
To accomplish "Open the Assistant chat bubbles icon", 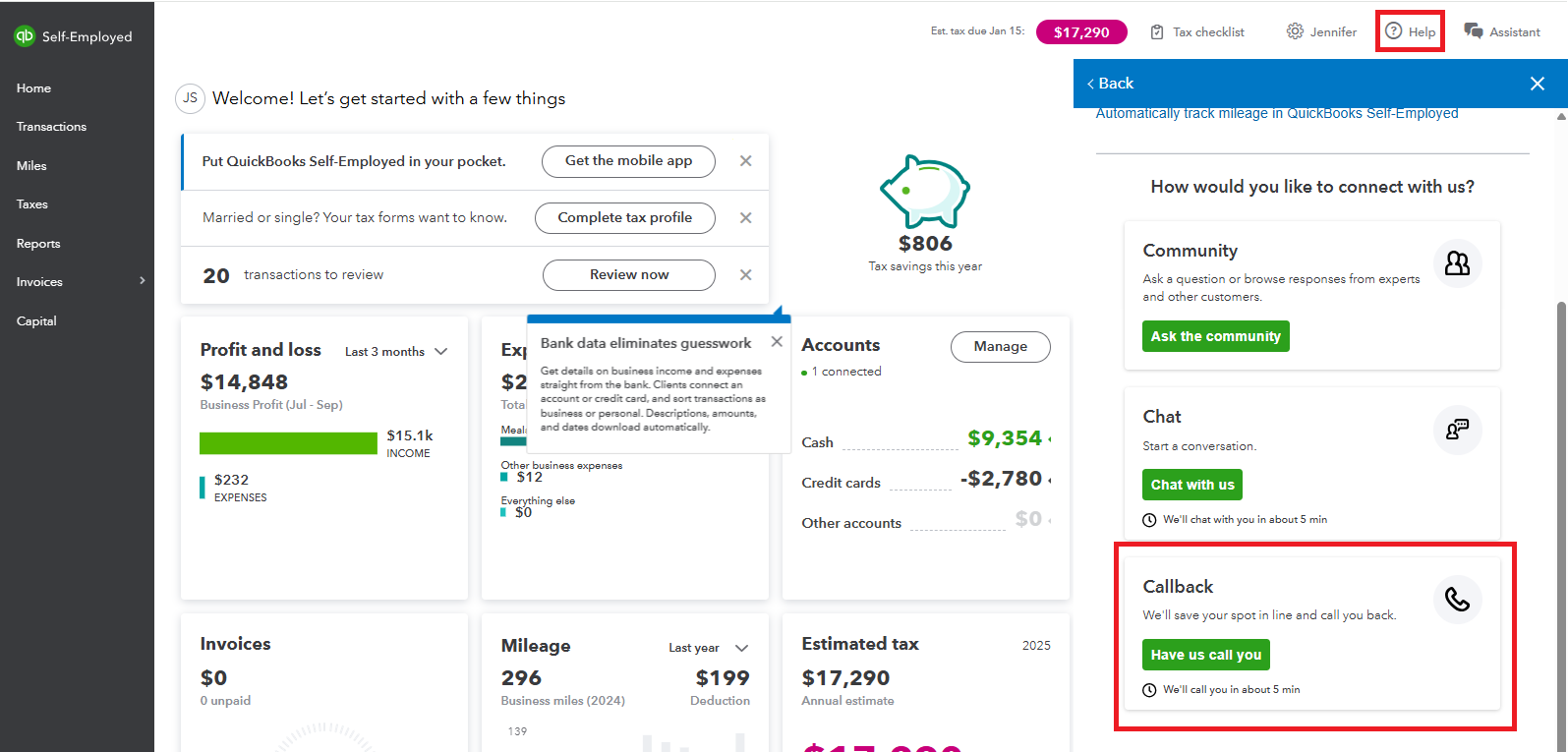I will [x=1474, y=31].
